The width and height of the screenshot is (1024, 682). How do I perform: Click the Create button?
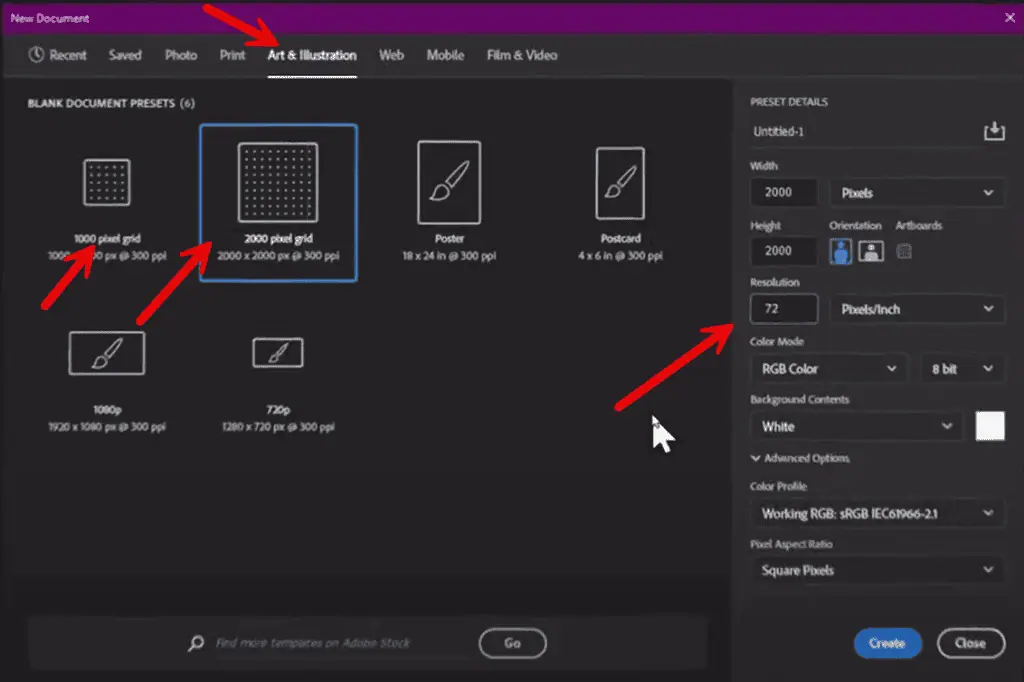point(887,643)
